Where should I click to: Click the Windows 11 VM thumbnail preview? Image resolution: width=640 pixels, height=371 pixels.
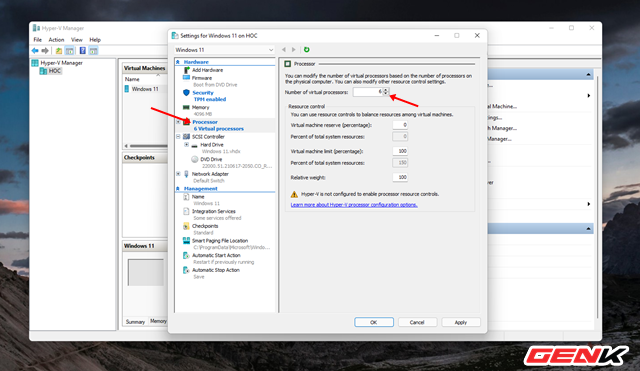[x=146, y=272]
